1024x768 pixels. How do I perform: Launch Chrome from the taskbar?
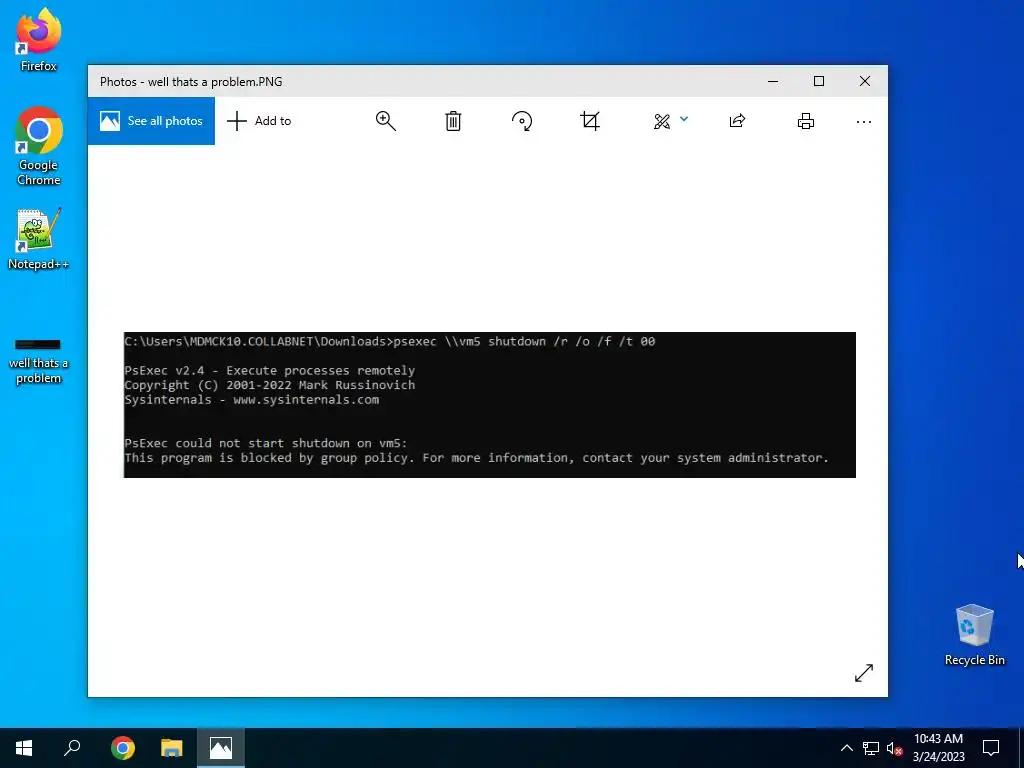coord(123,748)
